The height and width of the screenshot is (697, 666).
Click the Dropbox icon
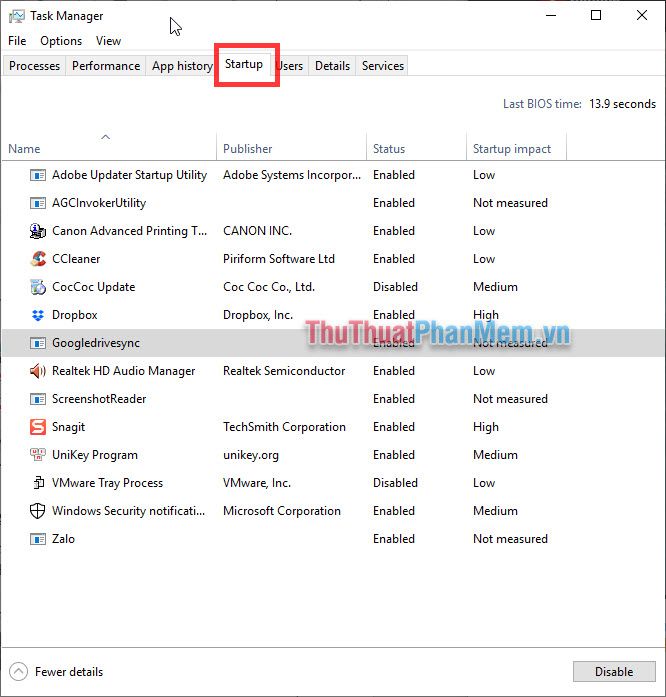pos(38,315)
